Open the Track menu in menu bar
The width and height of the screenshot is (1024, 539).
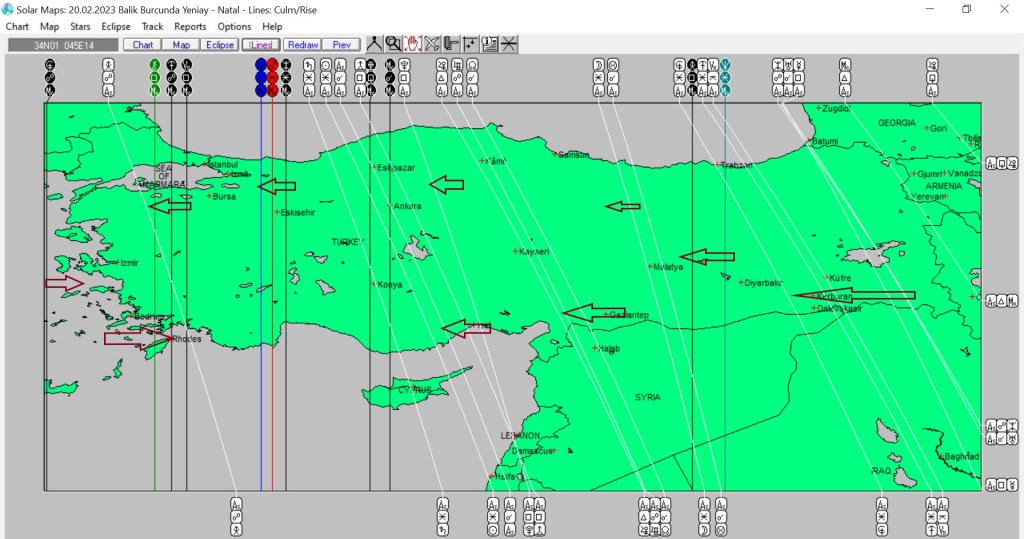click(152, 27)
